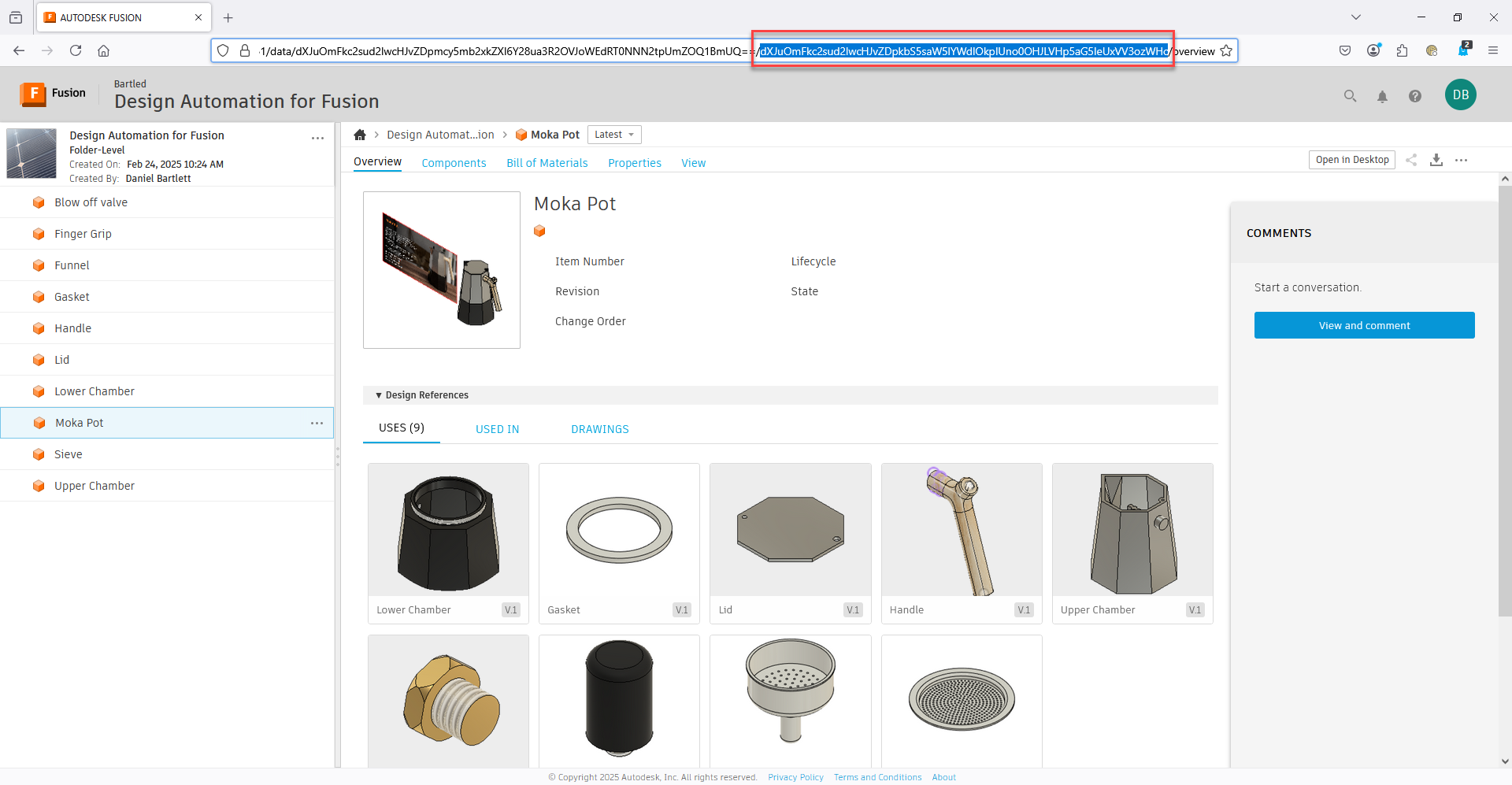
Task: Open the Moka Pot row options menu
Action: pyautogui.click(x=317, y=423)
